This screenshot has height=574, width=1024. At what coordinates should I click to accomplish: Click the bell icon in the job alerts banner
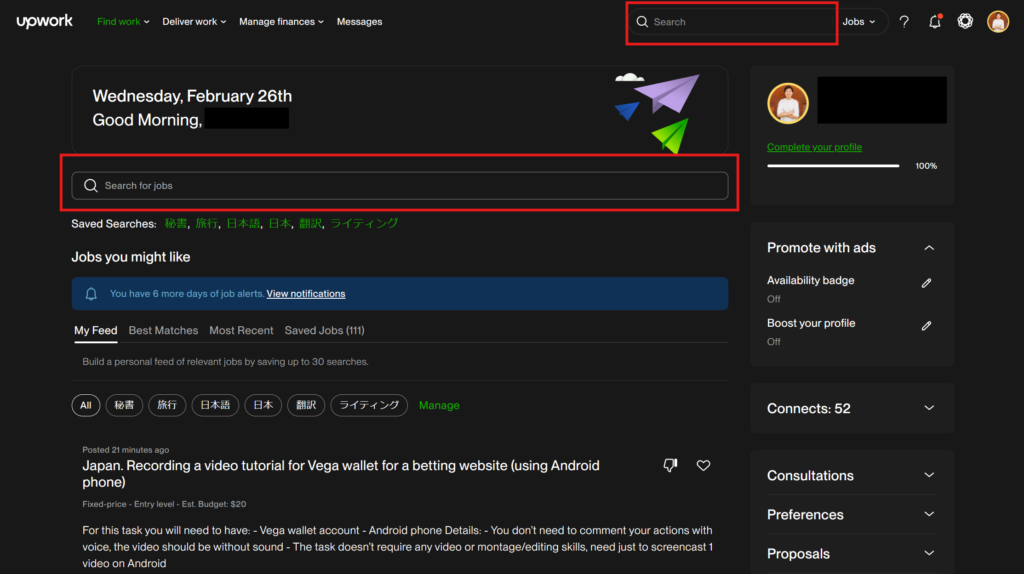pyautogui.click(x=91, y=294)
